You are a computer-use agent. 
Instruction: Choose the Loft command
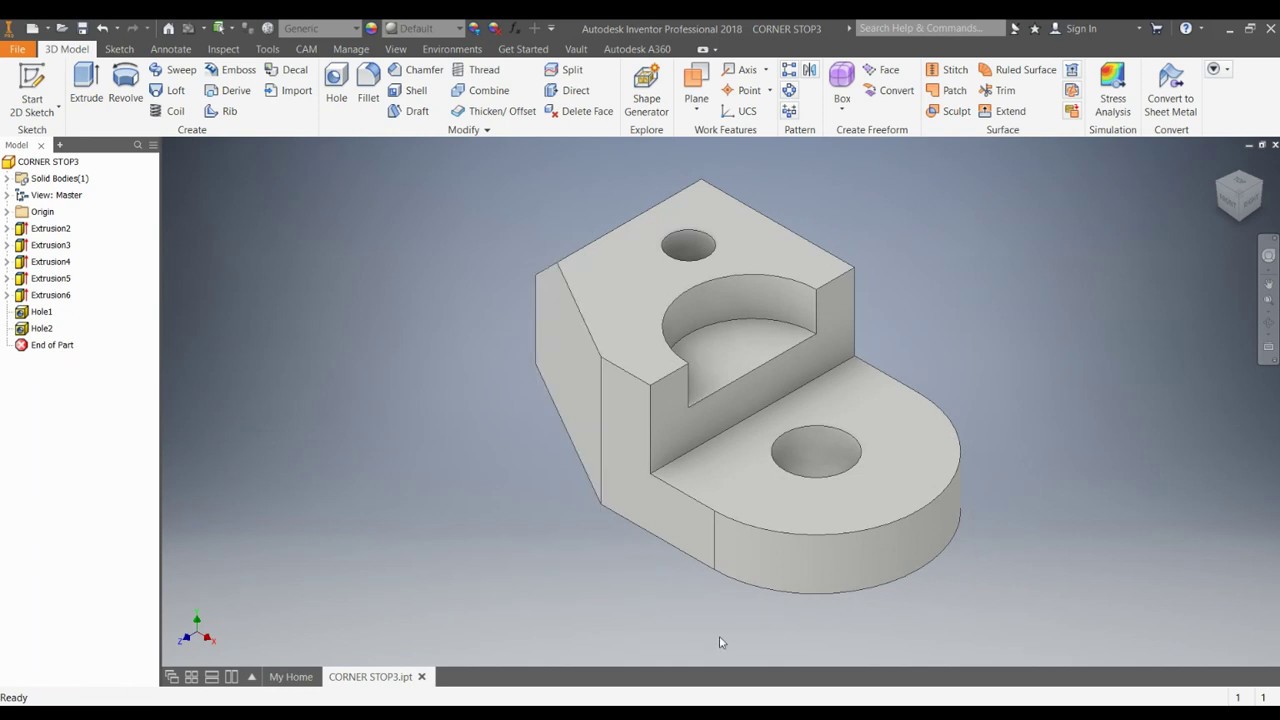(167, 91)
